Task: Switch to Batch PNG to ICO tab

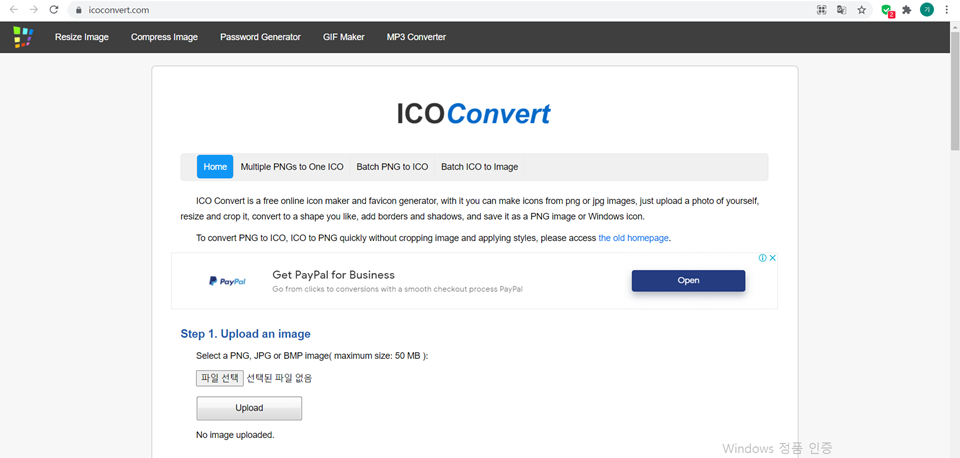Action: (x=392, y=167)
